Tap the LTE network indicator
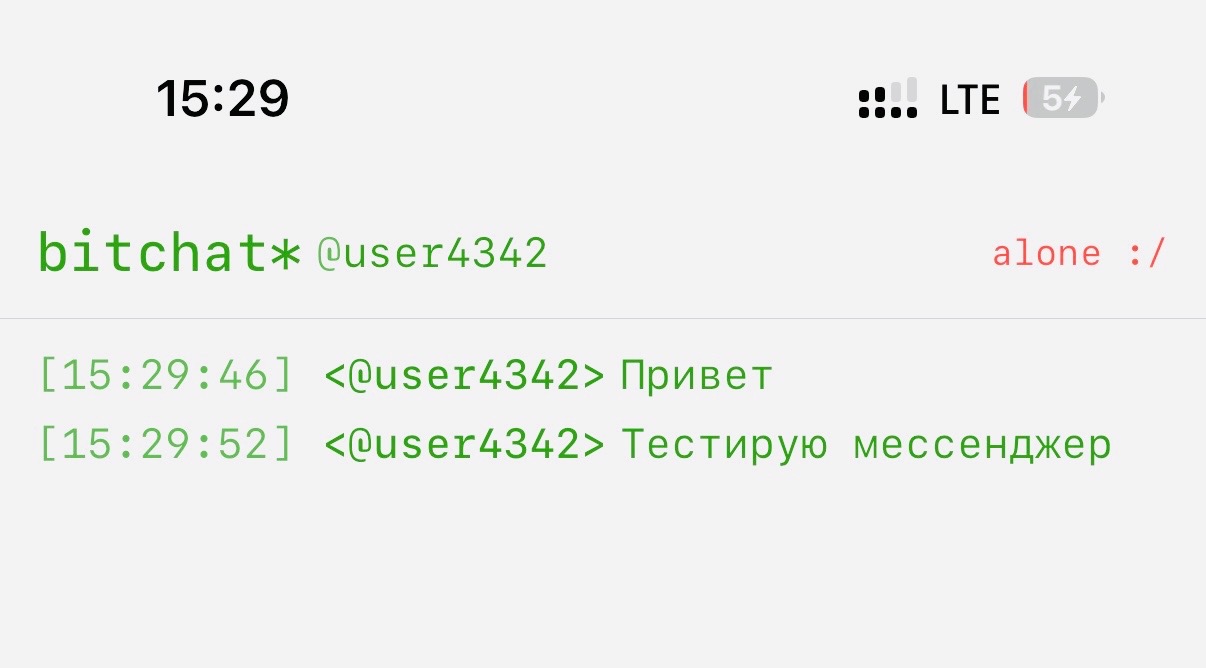The width and height of the screenshot is (1206, 668). click(970, 99)
